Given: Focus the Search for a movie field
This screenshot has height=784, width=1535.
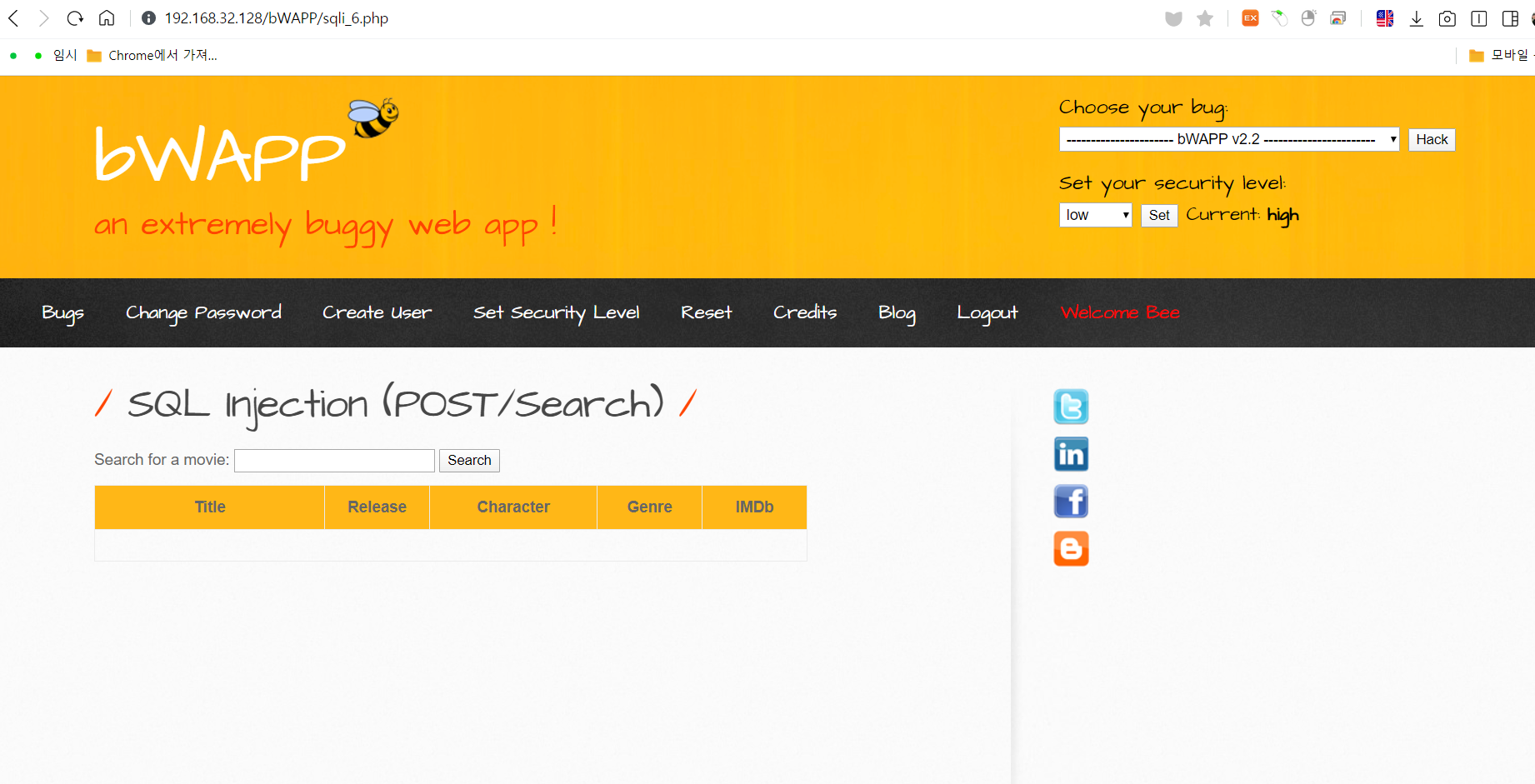Looking at the screenshot, I should coord(334,460).
